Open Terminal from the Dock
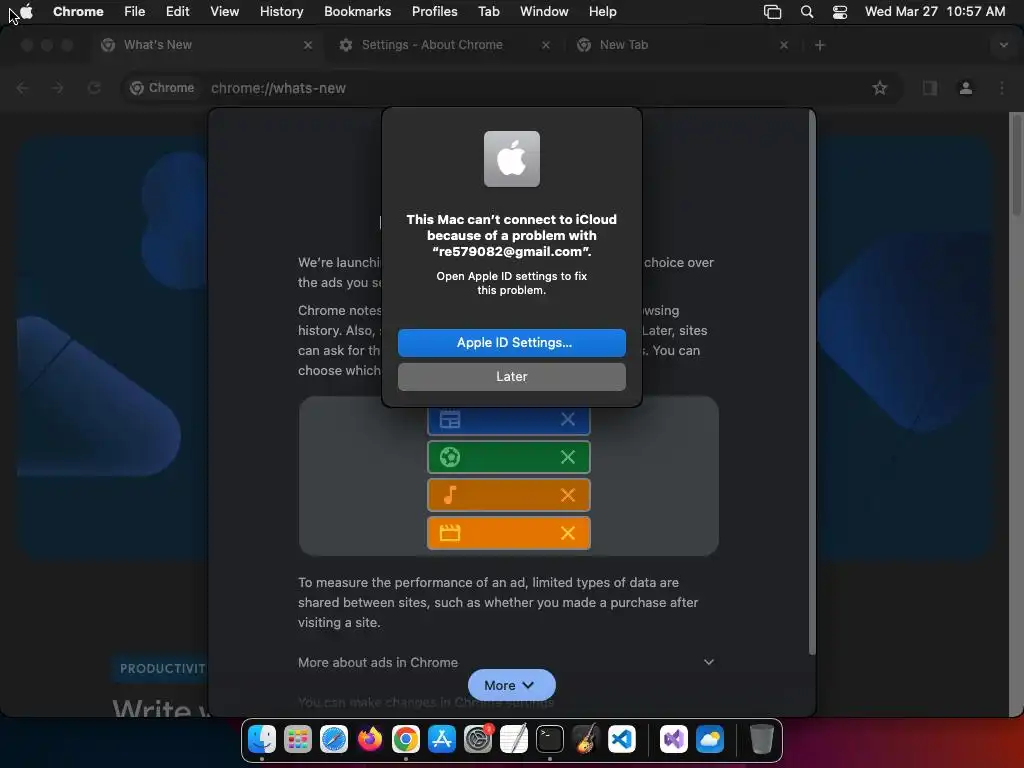The height and width of the screenshot is (768, 1024). point(550,739)
